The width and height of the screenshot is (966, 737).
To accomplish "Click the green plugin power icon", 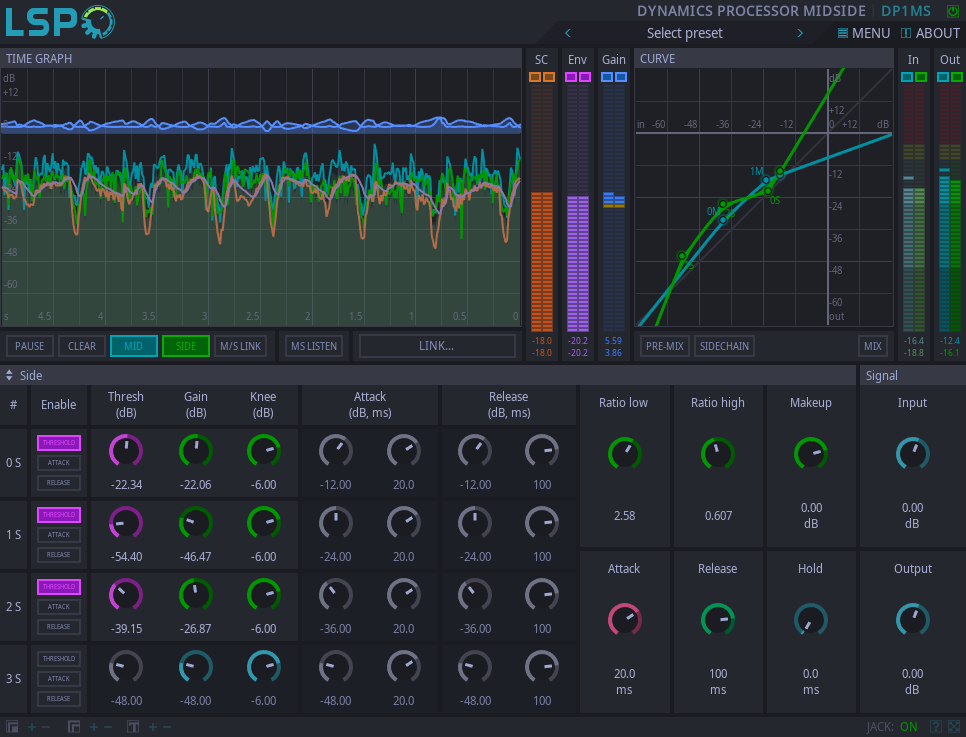I will pyautogui.click(x=952, y=11).
